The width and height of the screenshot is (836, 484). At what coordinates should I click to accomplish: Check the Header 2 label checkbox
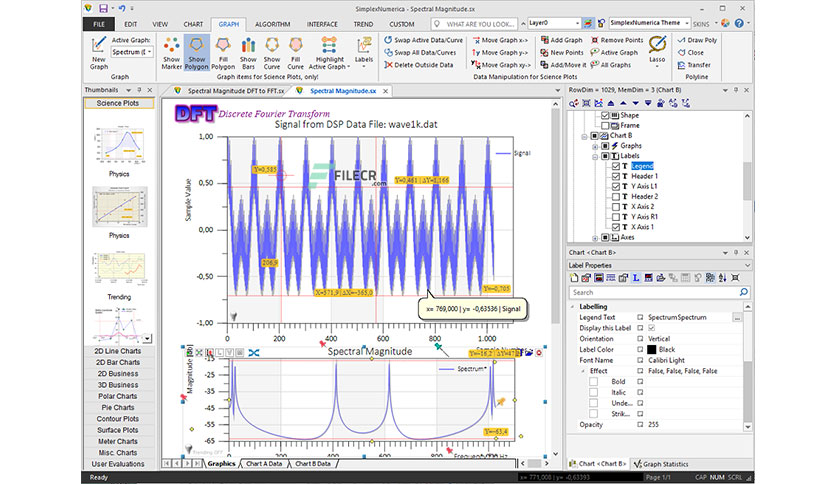tap(616, 196)
